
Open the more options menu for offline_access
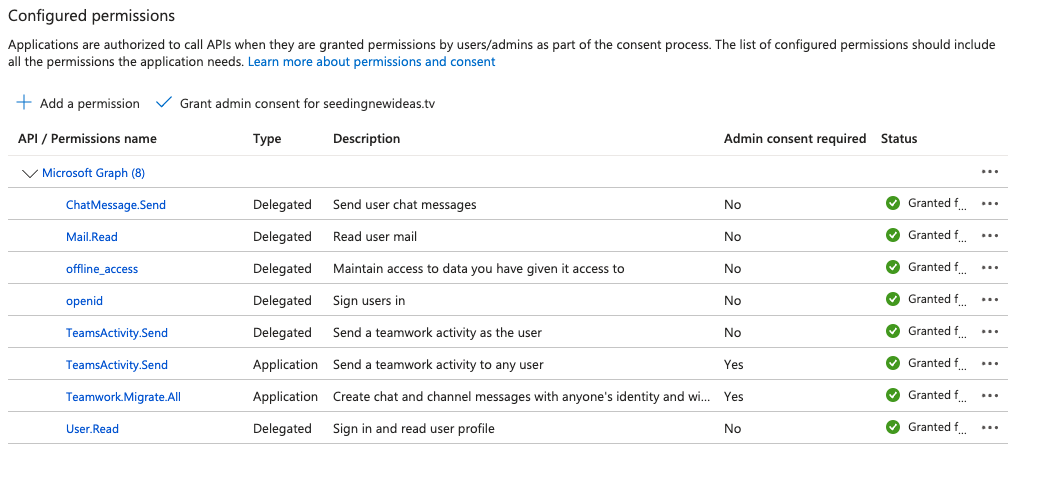pos(990,268)
